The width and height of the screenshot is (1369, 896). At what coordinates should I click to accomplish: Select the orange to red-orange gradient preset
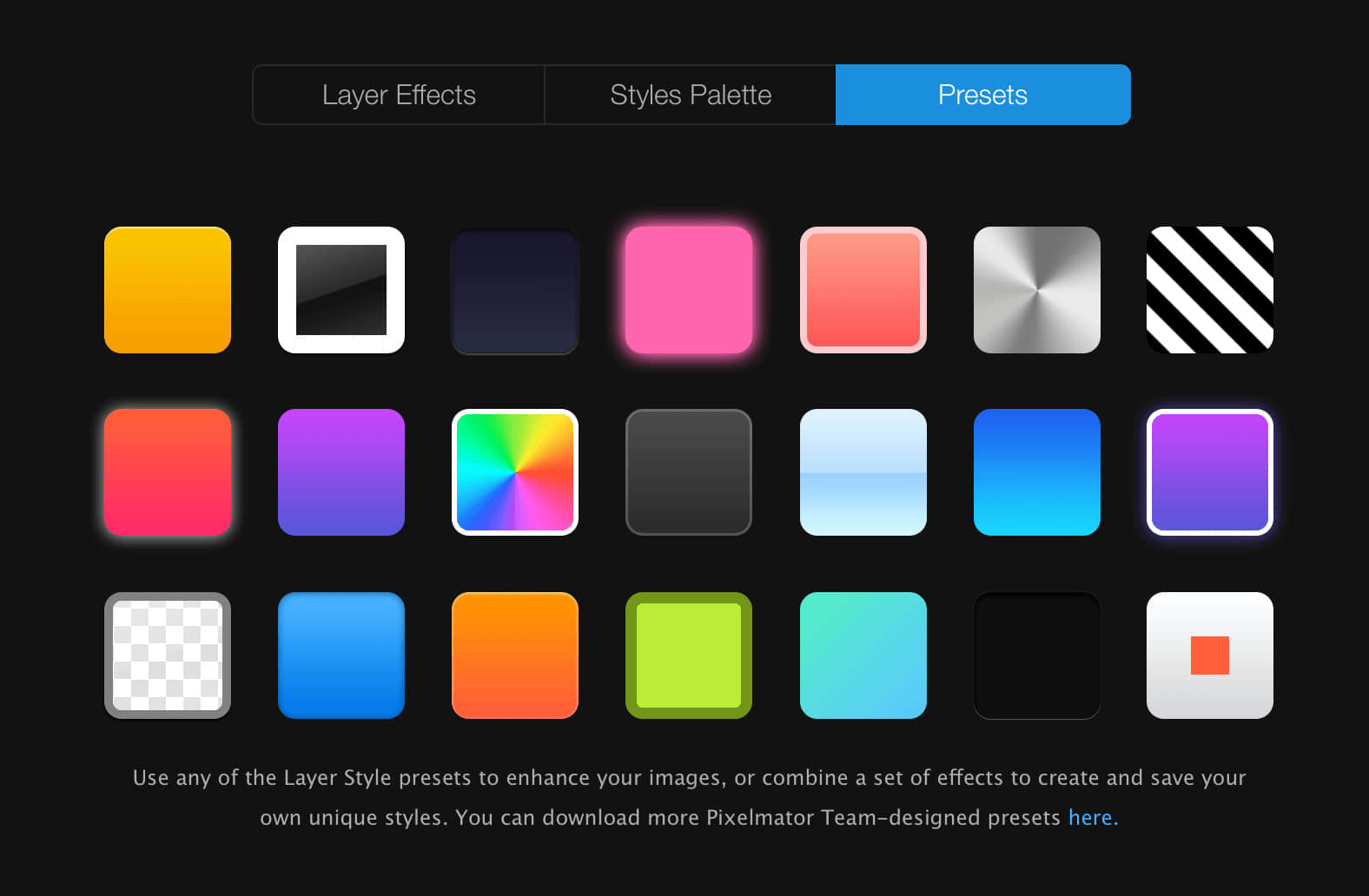click(x=515, y=656)
